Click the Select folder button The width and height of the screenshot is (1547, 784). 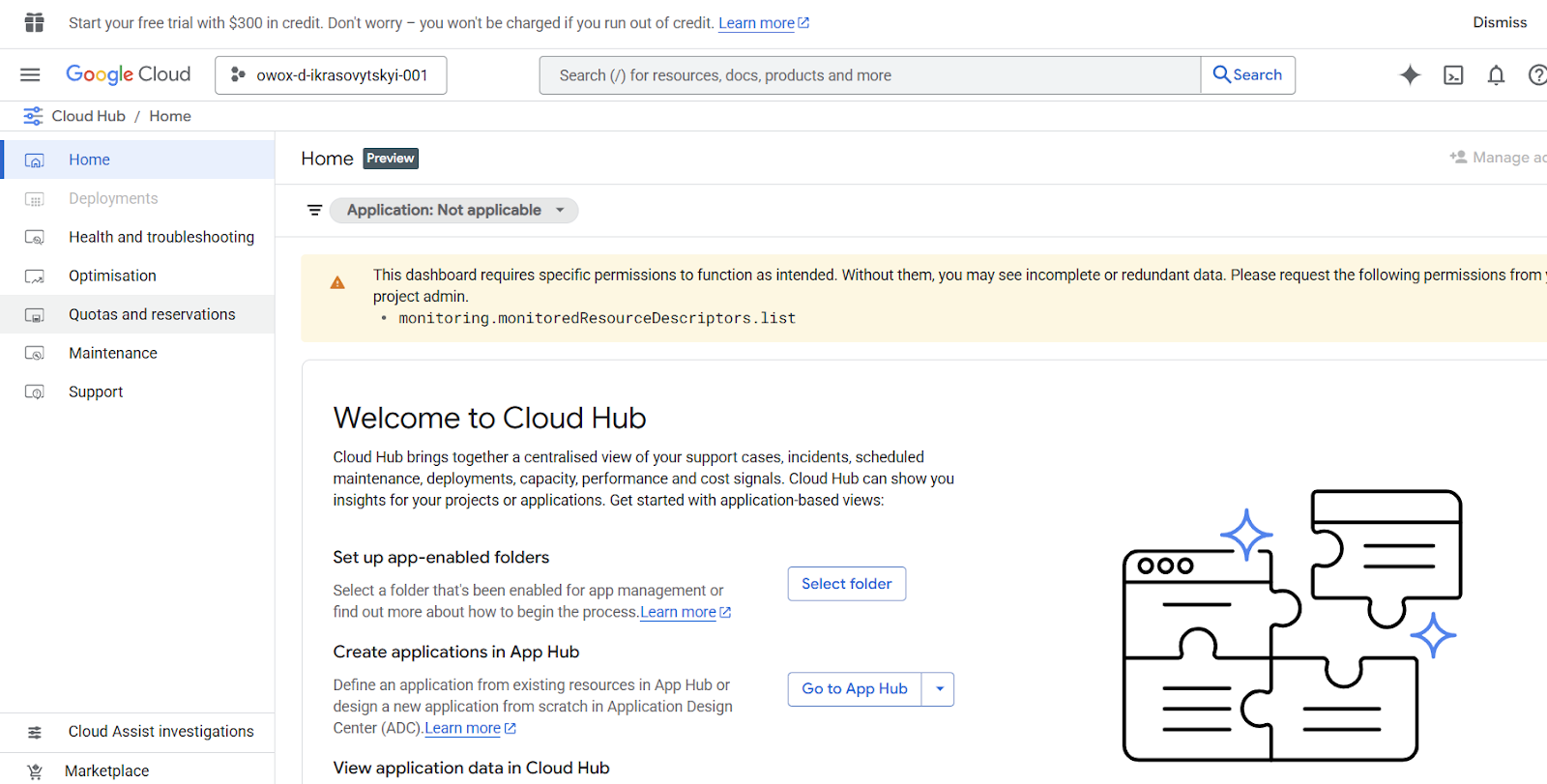846,584
